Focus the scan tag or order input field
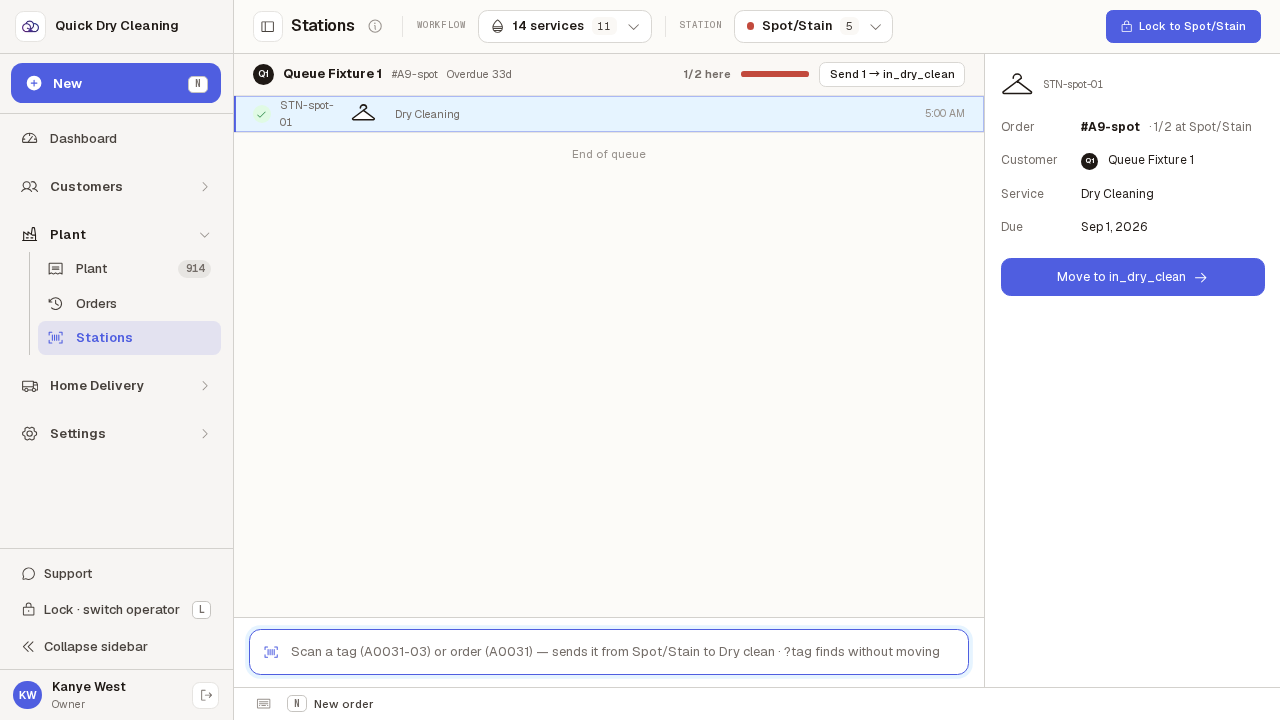The image size is (1280, 720). [x=609, y=652]
